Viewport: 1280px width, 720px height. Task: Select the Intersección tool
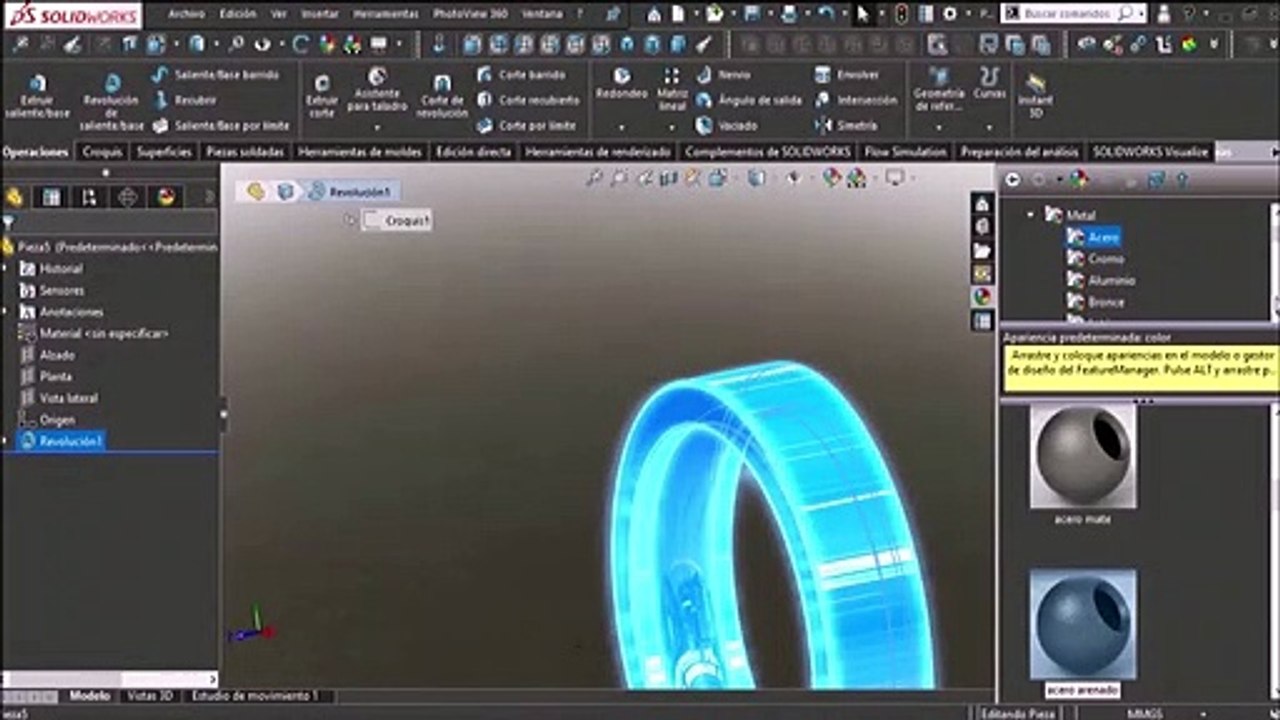[855, 100]
